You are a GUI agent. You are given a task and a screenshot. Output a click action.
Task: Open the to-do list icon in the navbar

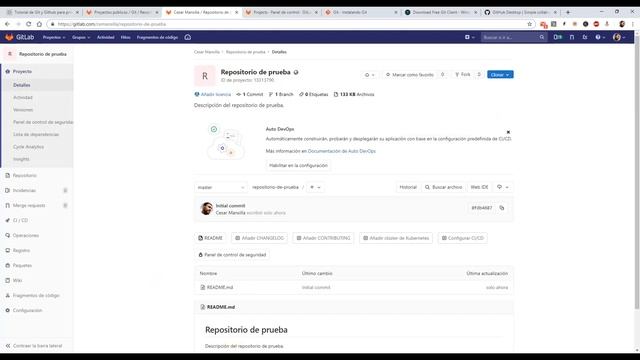point(585,37)
